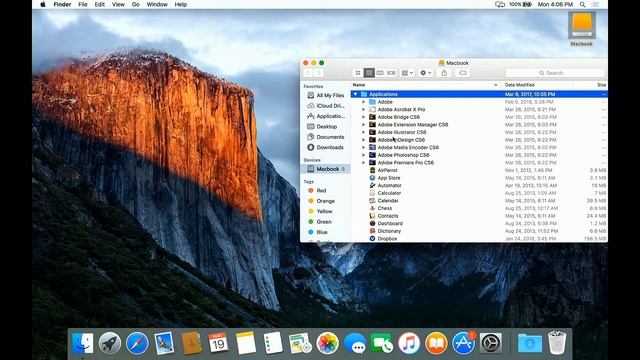Expand Adobe Premiere Pro CS6 folder
Viewport: 640px width, 360px height.
pyautogui.click(x=363, y=162)
